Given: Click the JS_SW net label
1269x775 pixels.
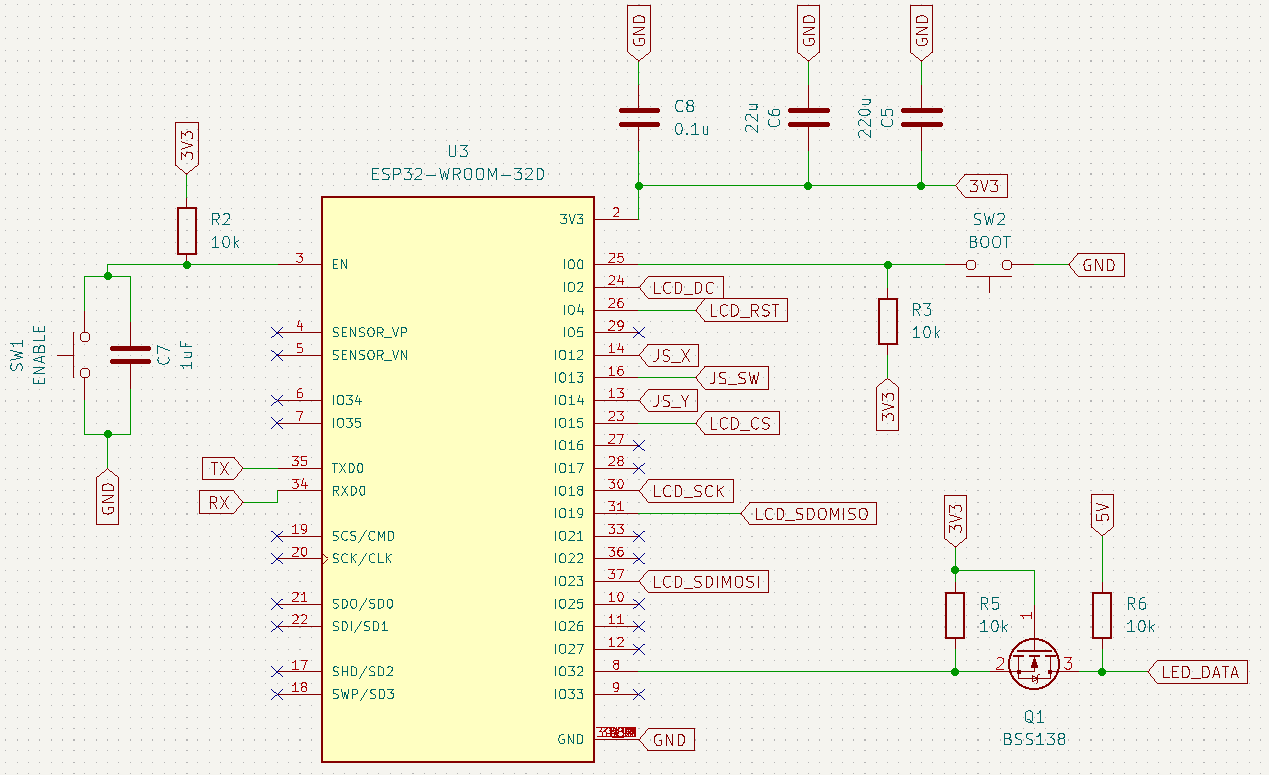Looking at the screenshot, I should tap(731, 378).
